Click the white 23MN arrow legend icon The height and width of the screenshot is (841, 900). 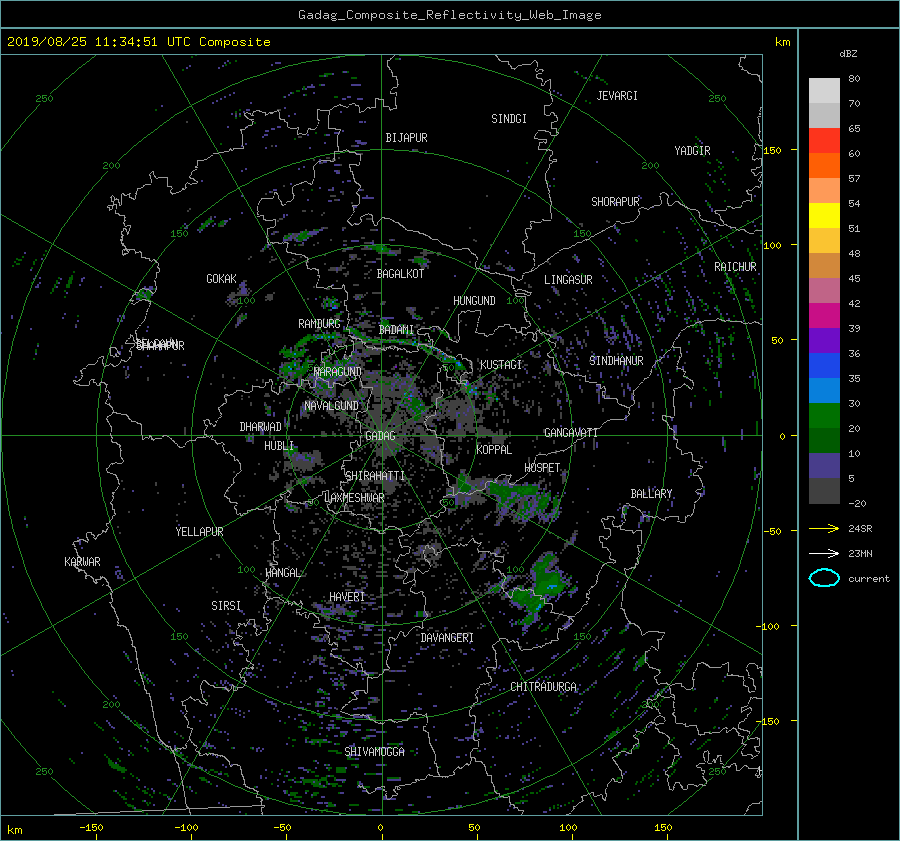pyautogui.click(x=824, y=553)
